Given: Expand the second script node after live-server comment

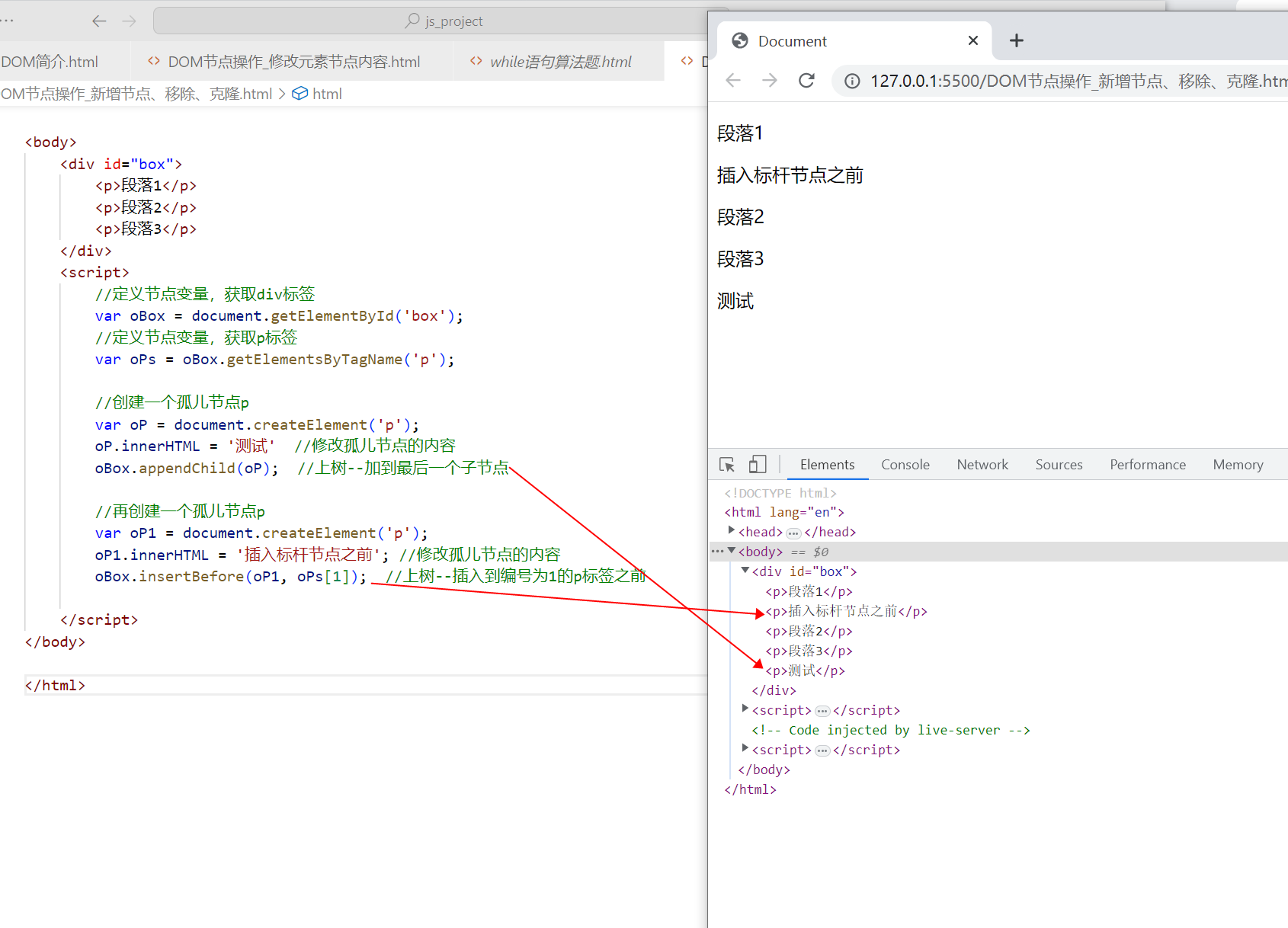Looking at the screenshot, I should coord(745,749).
